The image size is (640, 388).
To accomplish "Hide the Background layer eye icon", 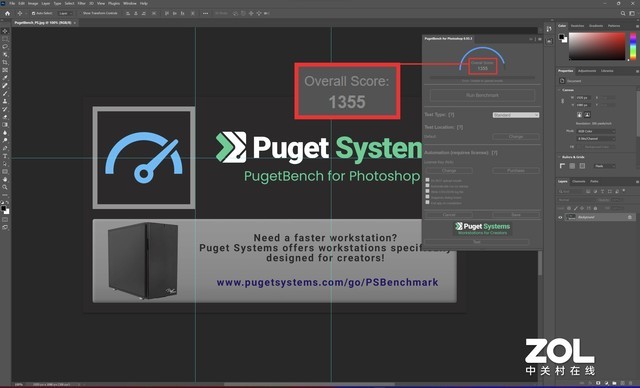I will (x=560, y=217).
